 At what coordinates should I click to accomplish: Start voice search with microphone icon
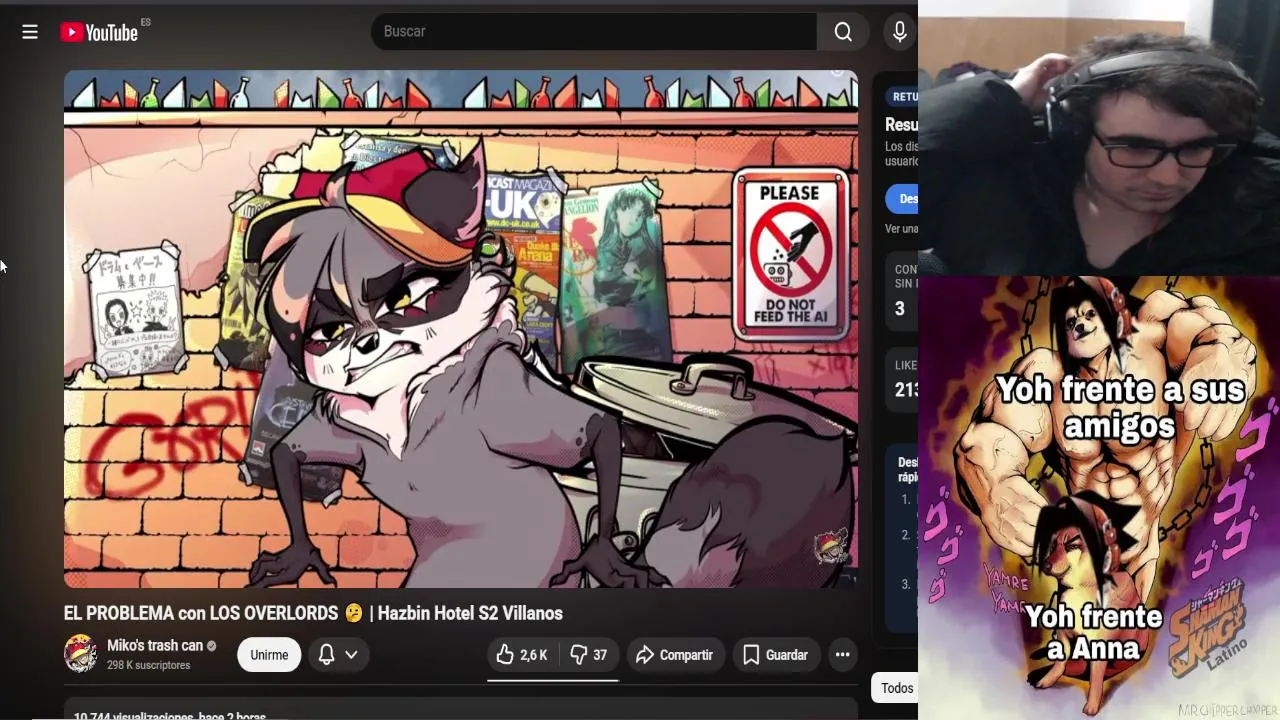[900, 32]
